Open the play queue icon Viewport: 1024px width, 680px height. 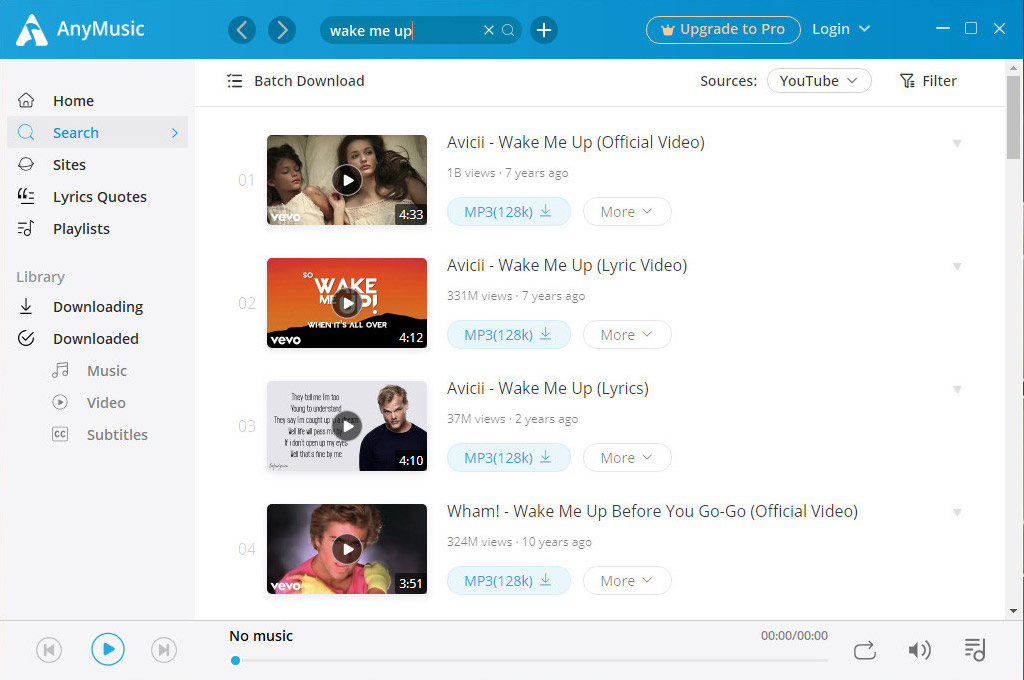[x=974, y=649]
